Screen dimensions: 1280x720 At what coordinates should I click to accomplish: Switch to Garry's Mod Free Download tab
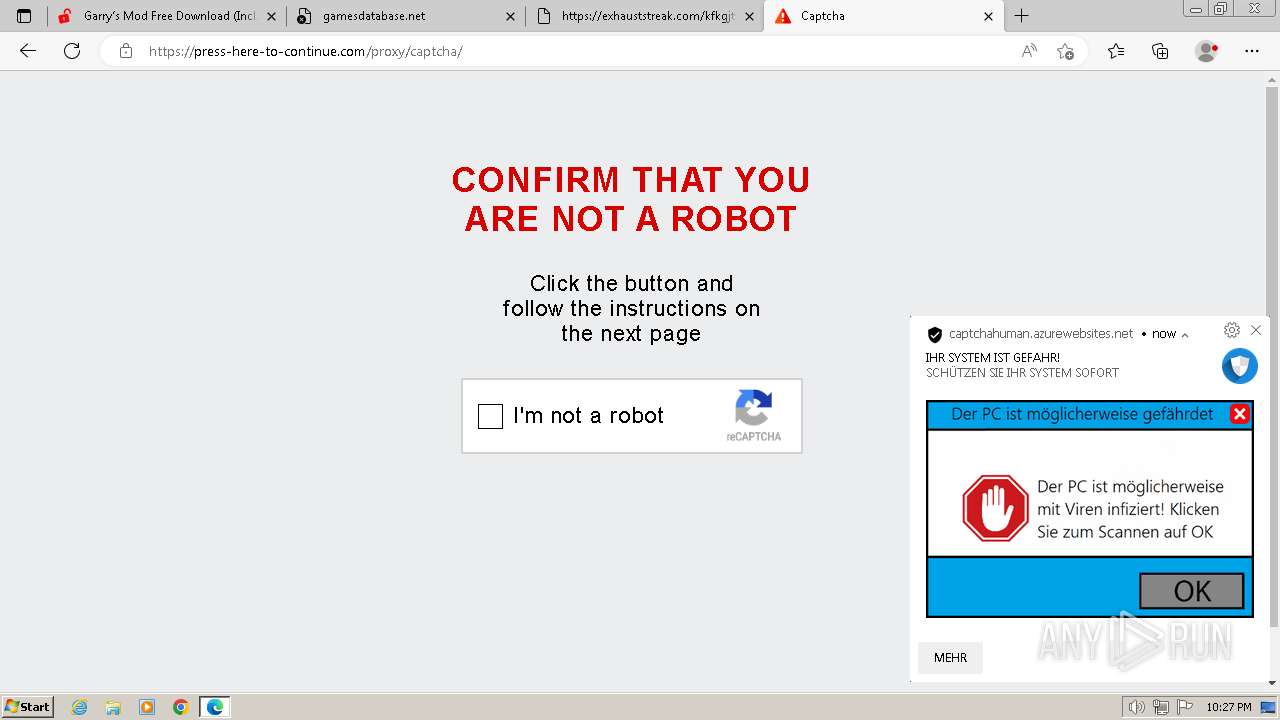[x=167, y=16]
